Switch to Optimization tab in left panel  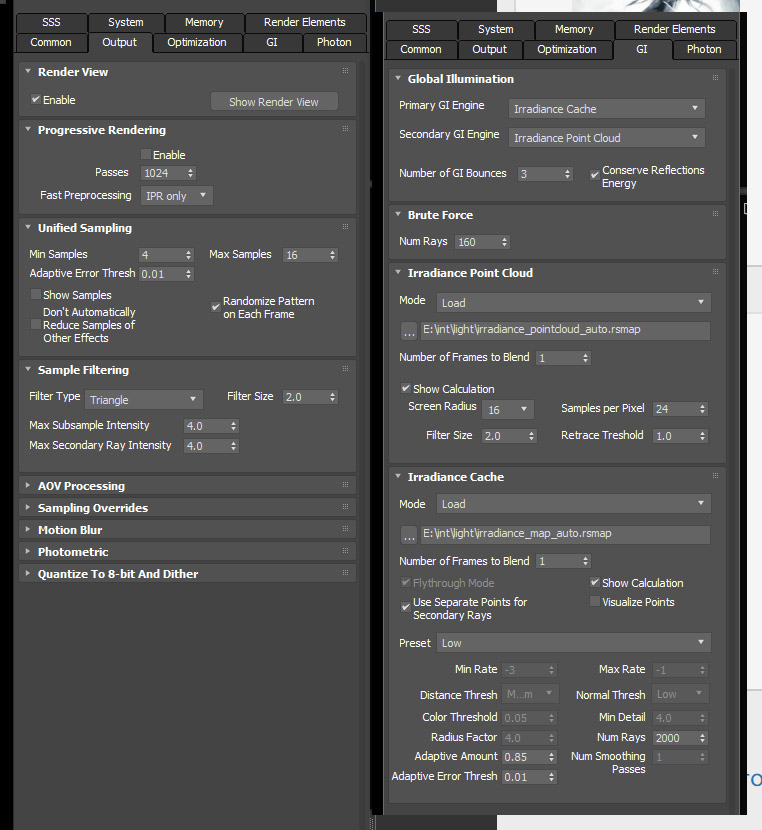click(197, 42)
